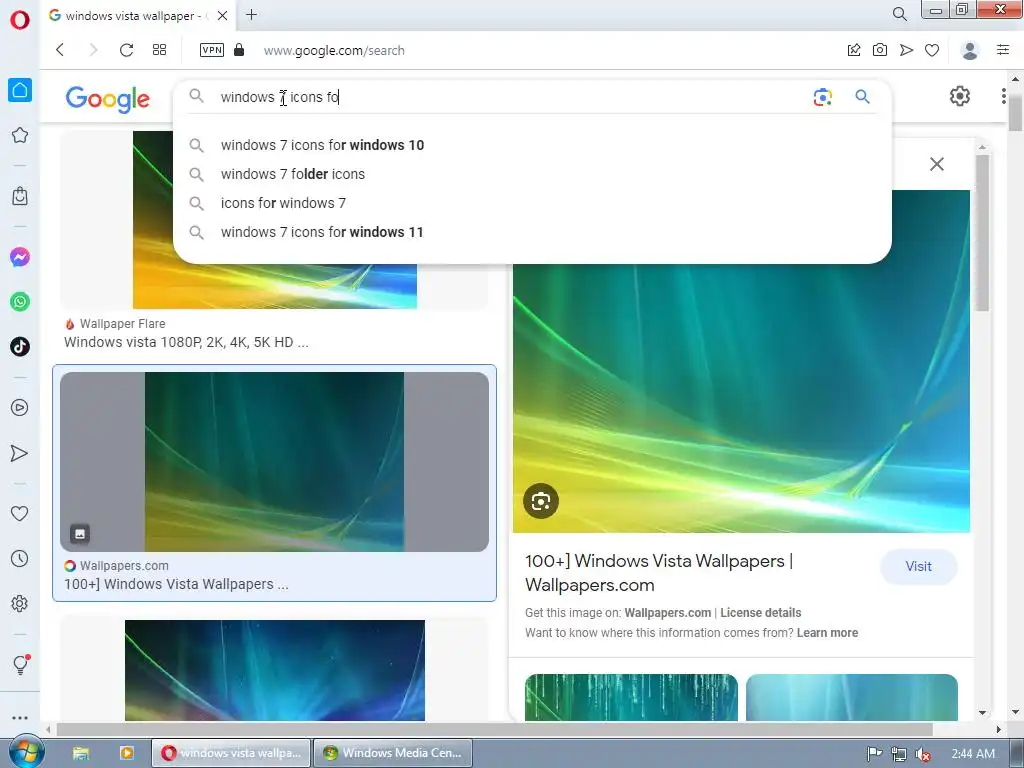Click the Google logo
The image size is (1024, 768).
click(x=108, y=99)
